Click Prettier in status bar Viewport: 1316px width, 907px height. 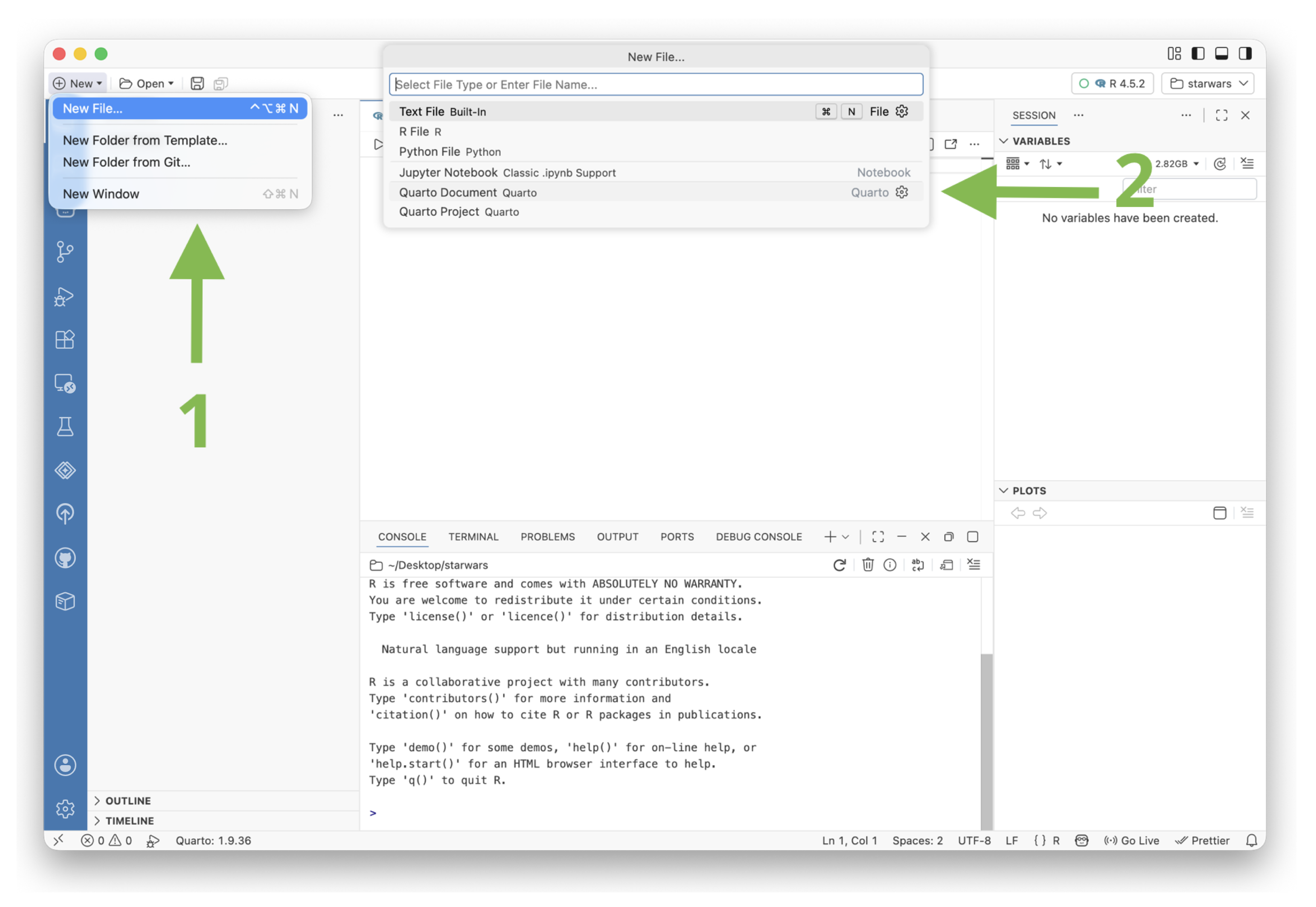click(x=1202, y=841)
